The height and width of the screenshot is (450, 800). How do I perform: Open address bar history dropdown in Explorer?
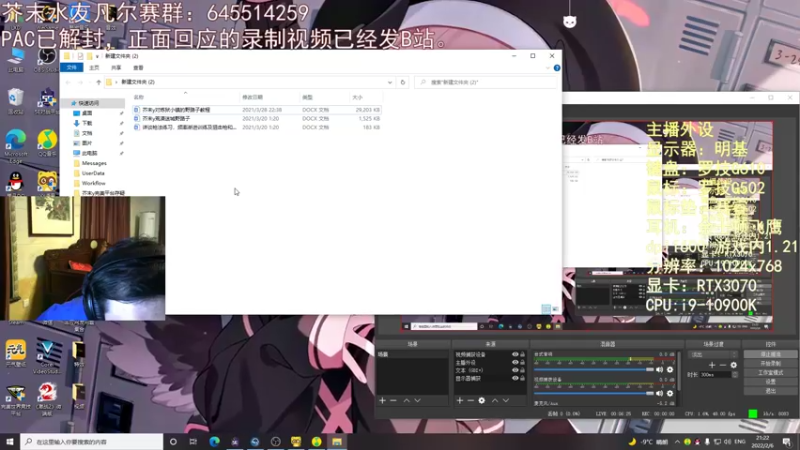click(x=390, y=82)
